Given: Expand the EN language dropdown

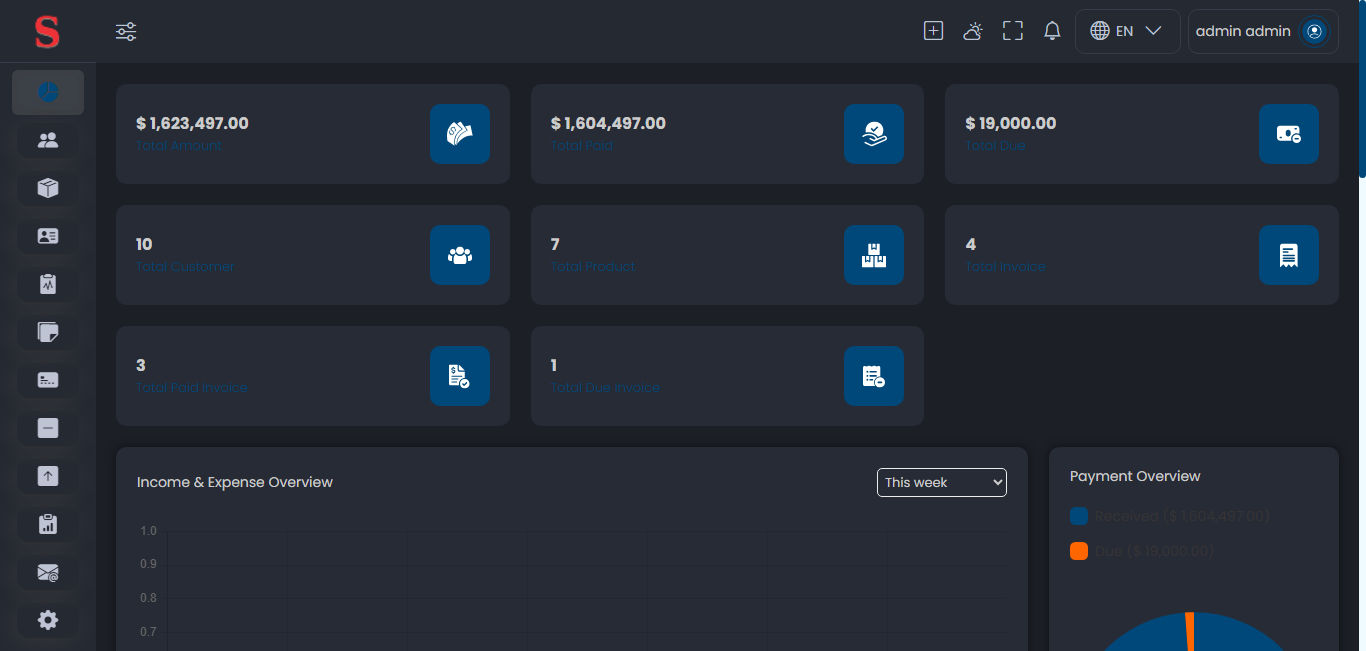Looking at the screenshot, I should point(1127,31).
